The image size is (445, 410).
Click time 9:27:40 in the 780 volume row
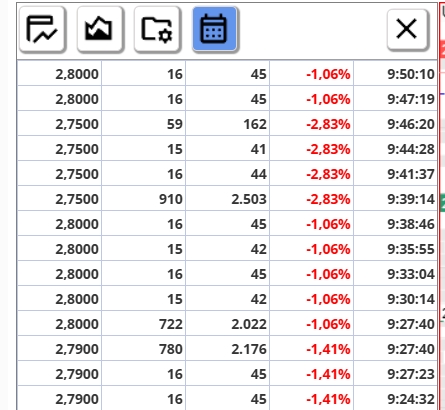(x=411, y=349)
